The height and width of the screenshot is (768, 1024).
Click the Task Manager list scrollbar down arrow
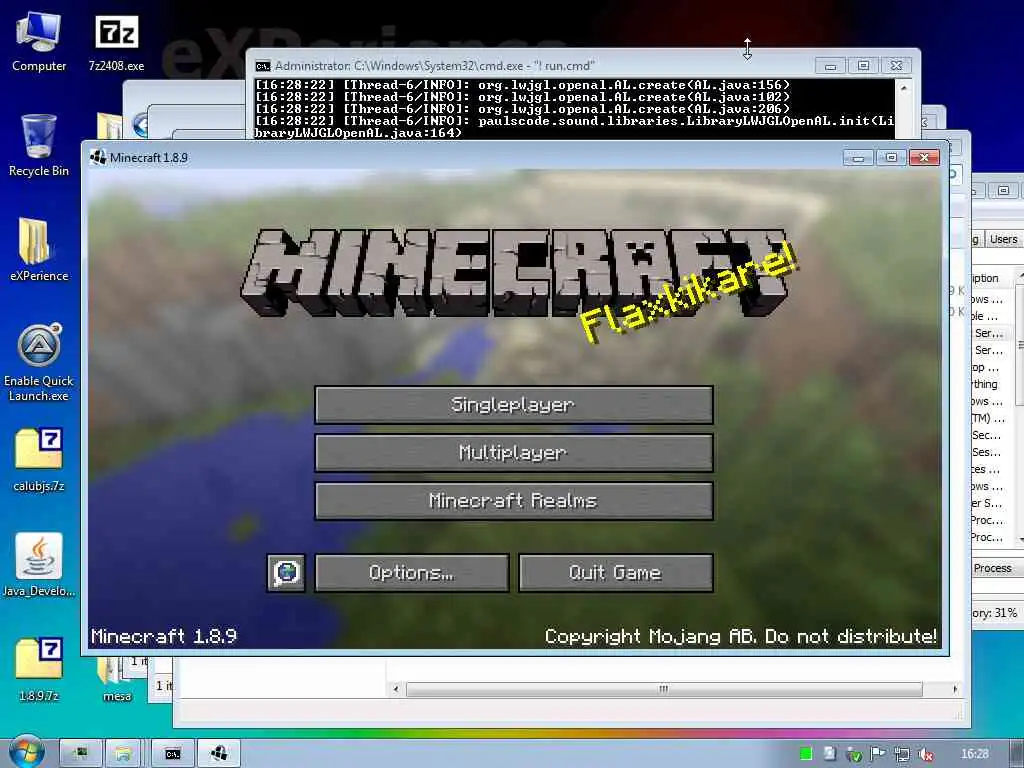[1019, 539]
